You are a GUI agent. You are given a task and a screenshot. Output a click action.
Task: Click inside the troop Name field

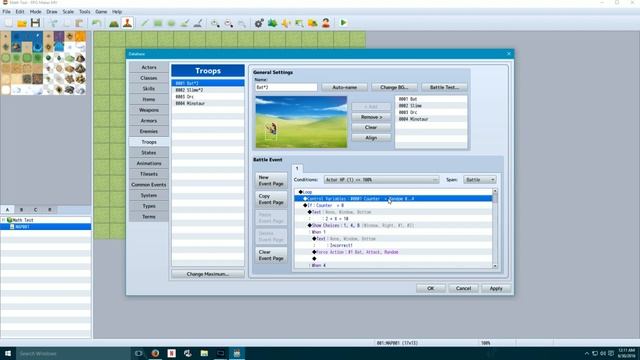click(x=286, y=87)
